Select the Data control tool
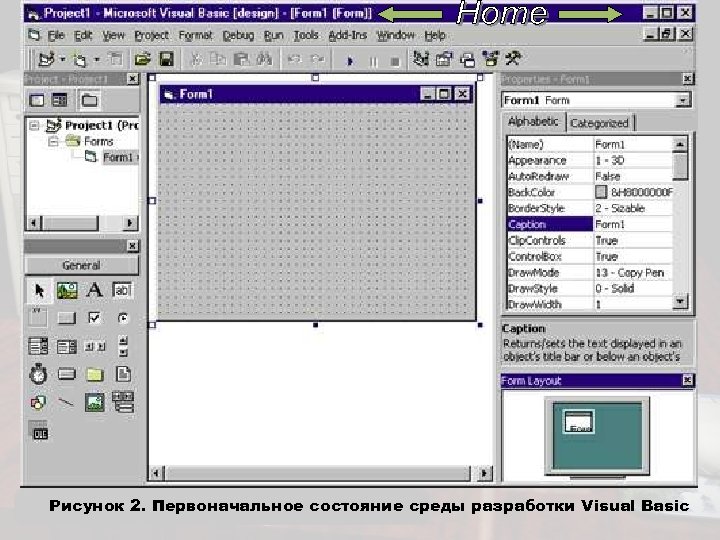This screenshot has height=540, width=720. [x=123, y=401]
